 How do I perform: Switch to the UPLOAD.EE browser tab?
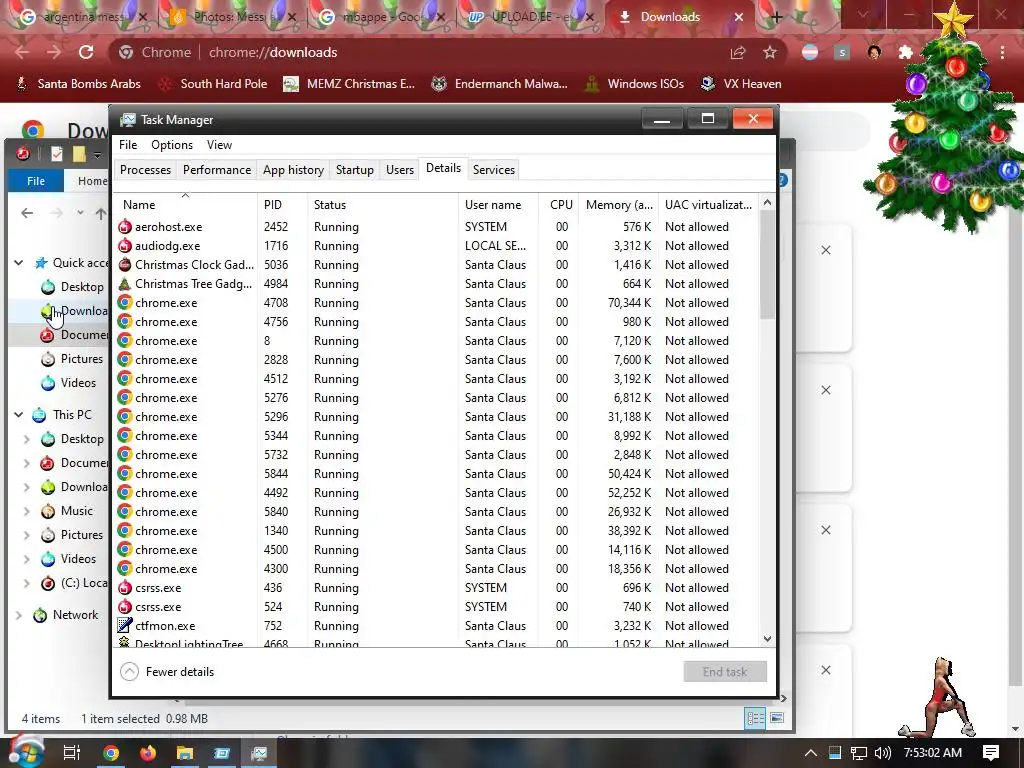tap(530, 17)
